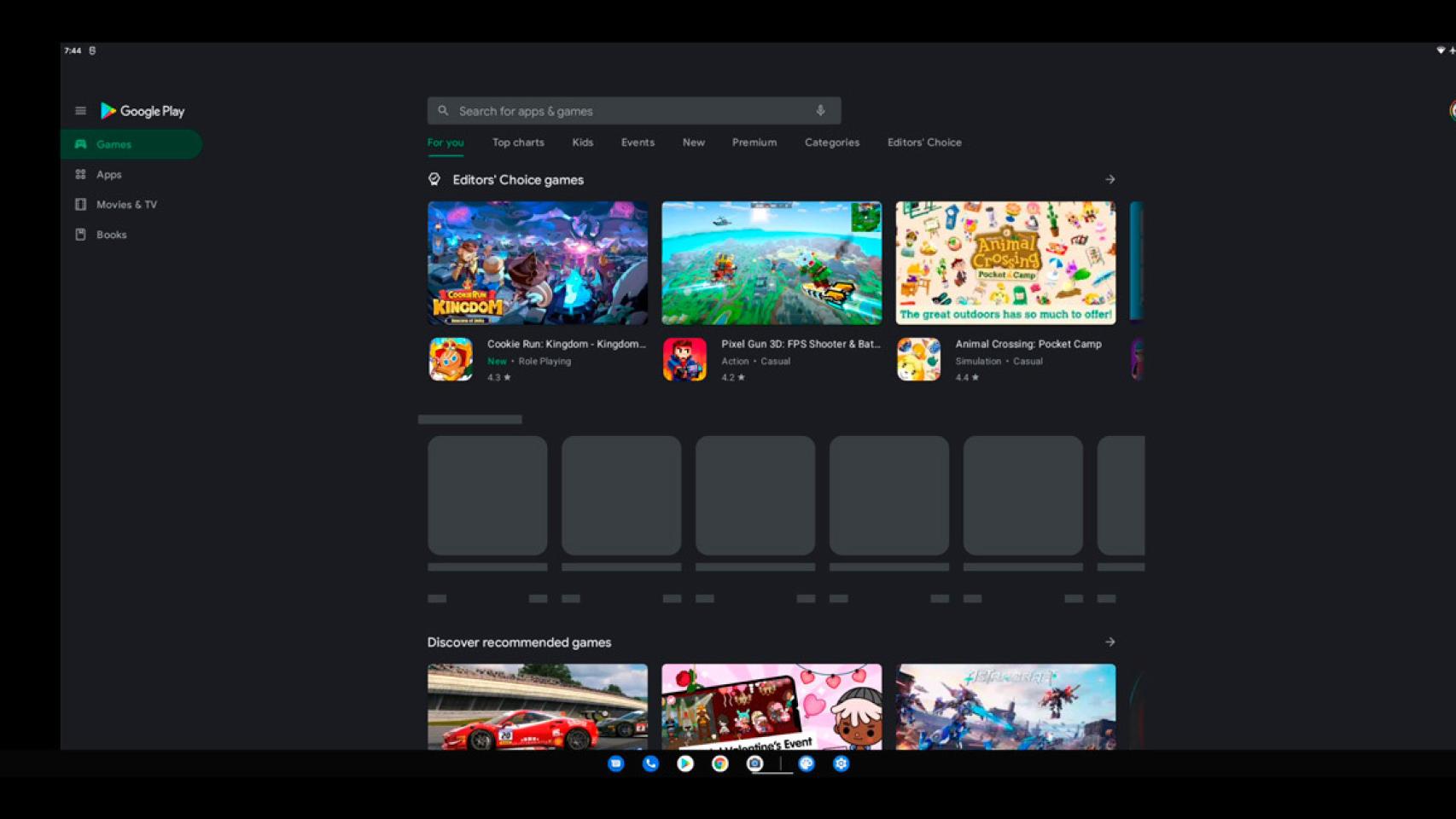Image resolution: width=1456 pixels, height=819 pixels.
Task: Click the Editors' Choice badge icon
Action: point(434,179)
